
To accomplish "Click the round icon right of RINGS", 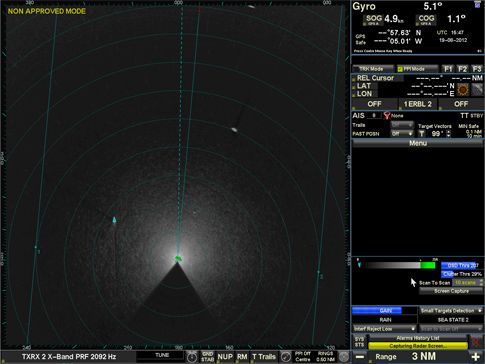I will click(344, 357).
